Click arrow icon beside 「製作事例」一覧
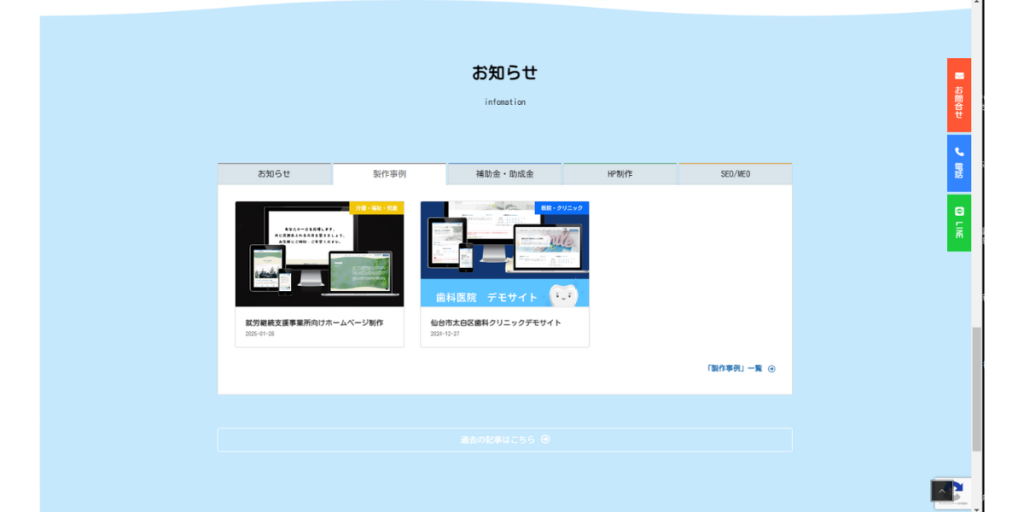Viewport: 1024px width, 512px height. click(772, 369)
